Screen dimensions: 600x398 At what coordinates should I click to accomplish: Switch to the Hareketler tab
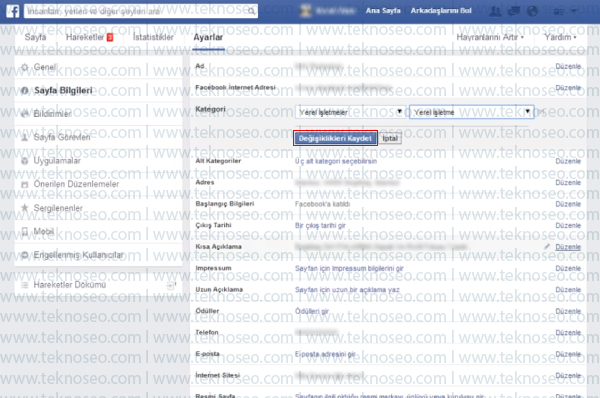coord(85,37)
